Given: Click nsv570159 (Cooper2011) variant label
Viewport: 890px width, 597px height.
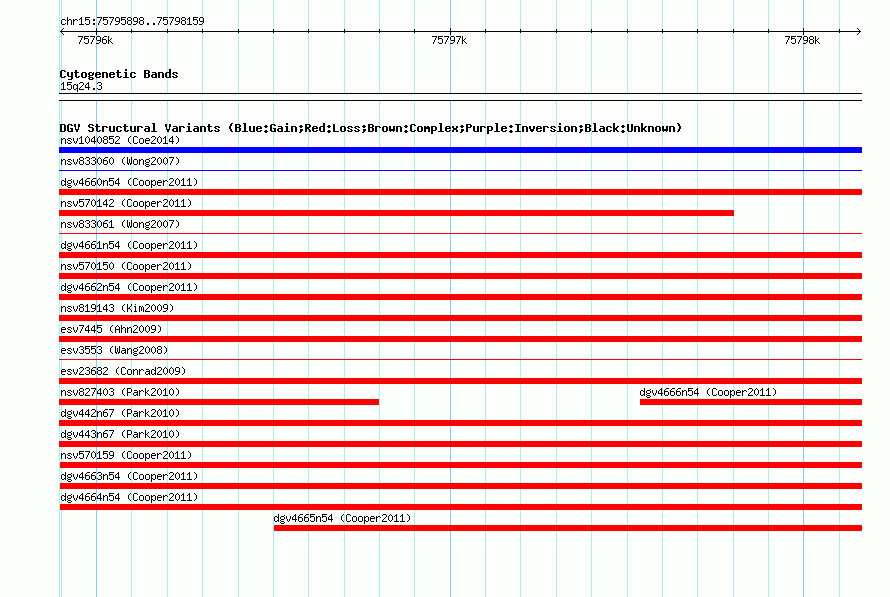Looking at the screenshot, I should click(x=126, y=455).
